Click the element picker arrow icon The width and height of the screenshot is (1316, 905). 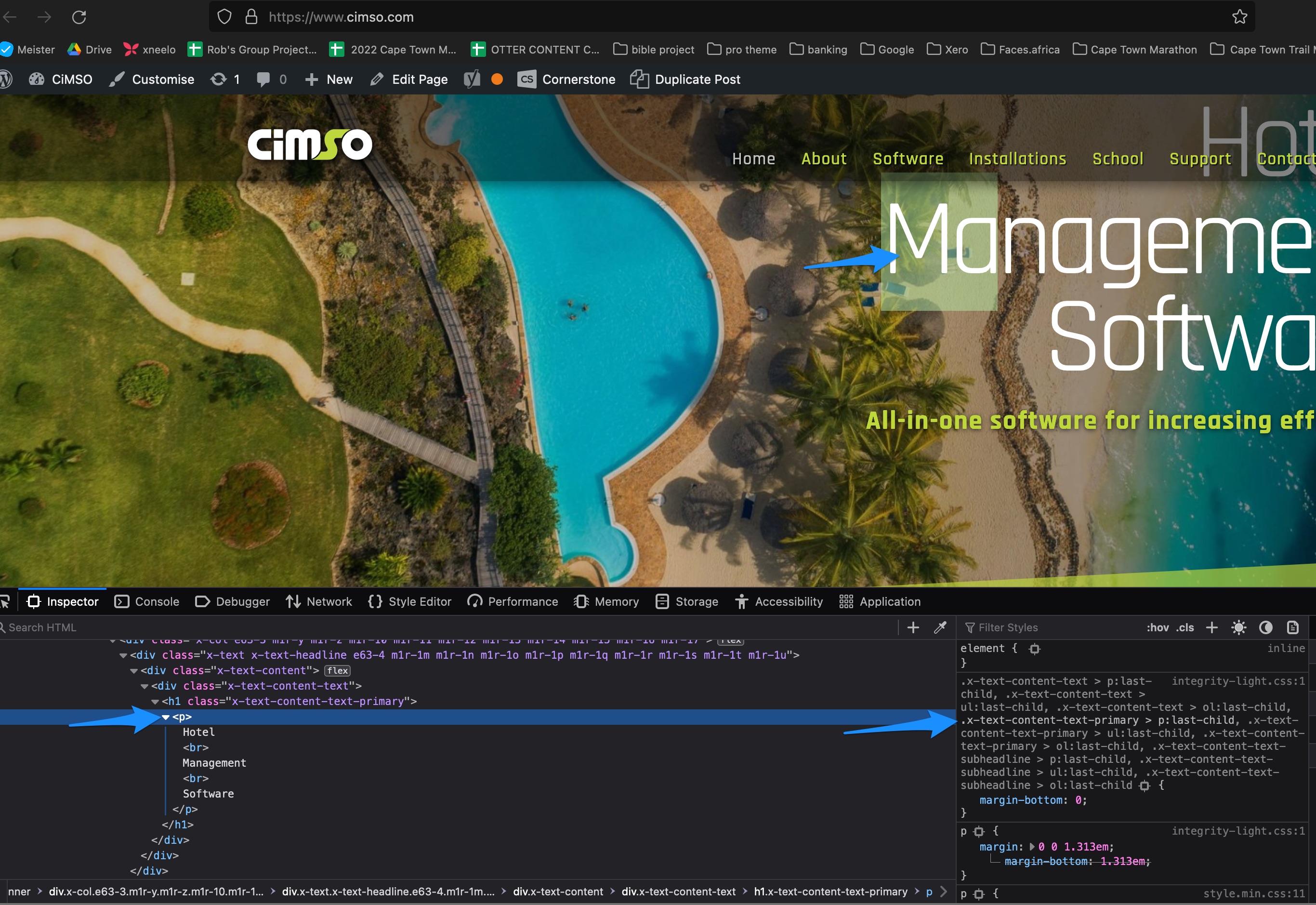tap(5, 601)
